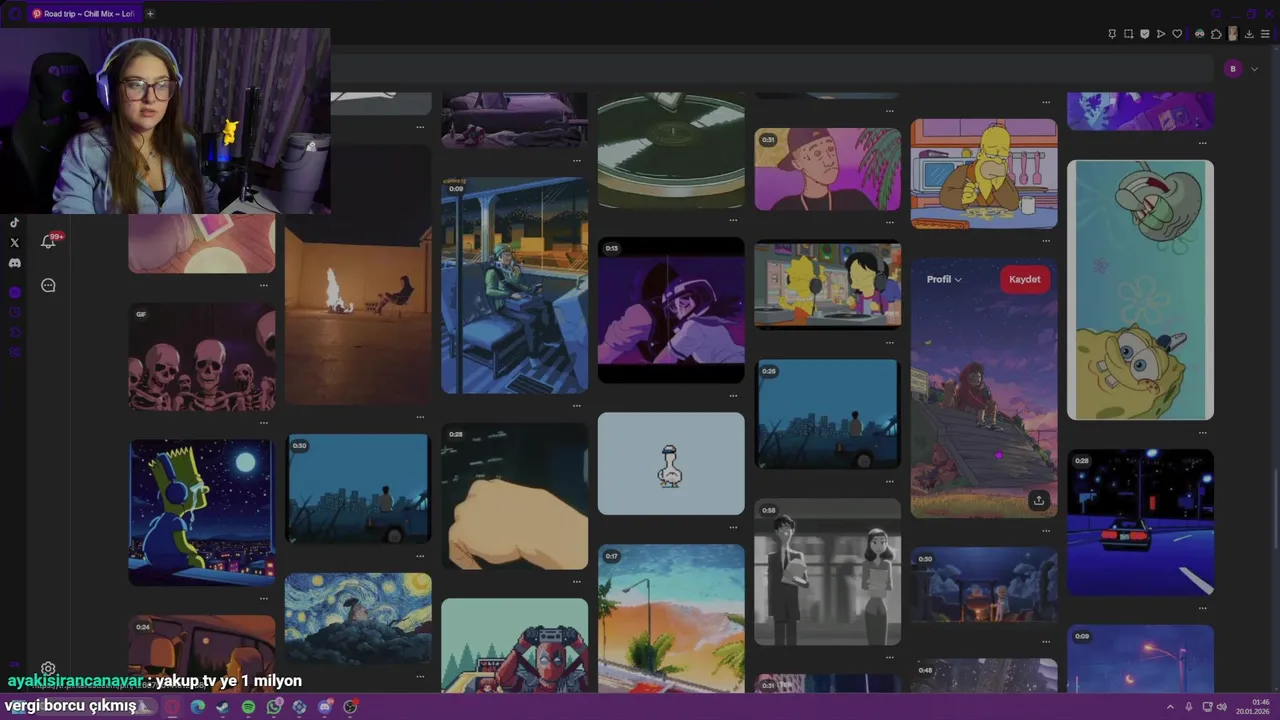Open the extensions puzzle-piece icon
Viewport: 1280px width, 720px height.
coord(1216,34)
